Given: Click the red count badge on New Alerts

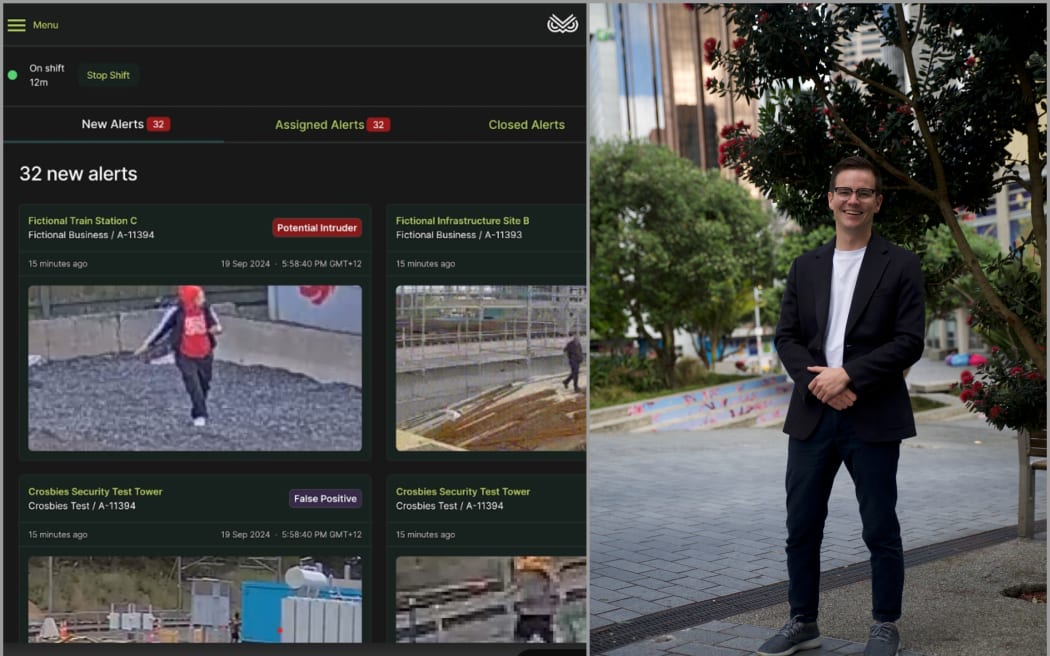Looking at the screenshot, I should (158, 124).
